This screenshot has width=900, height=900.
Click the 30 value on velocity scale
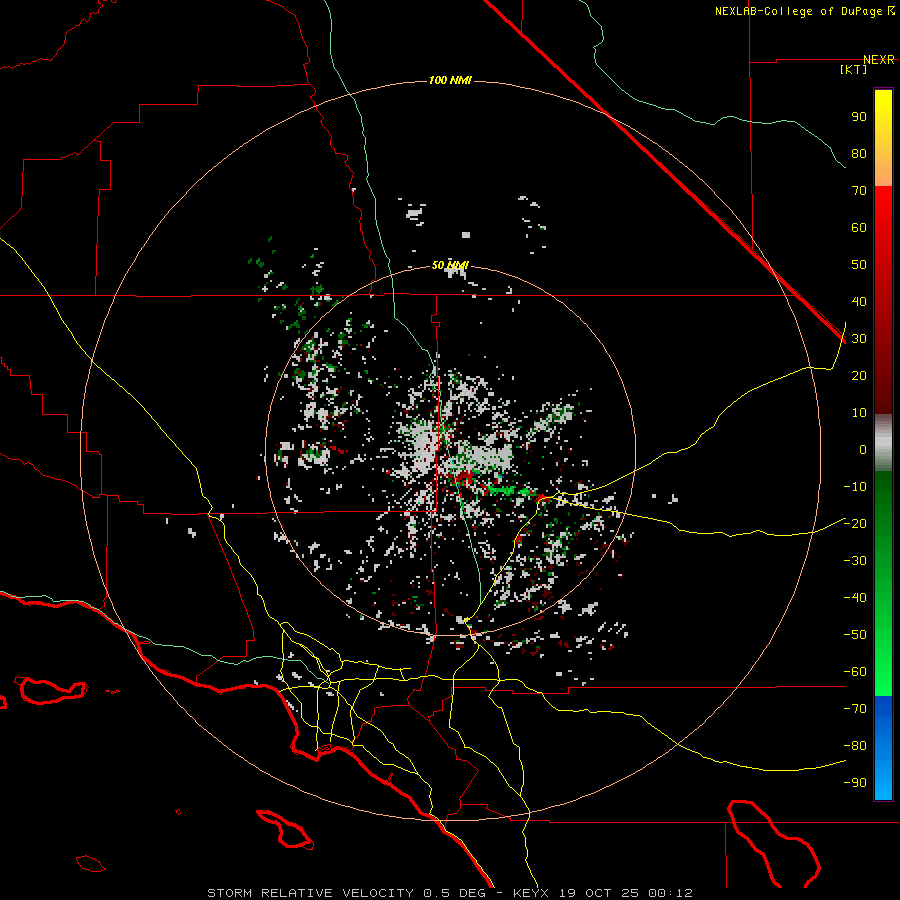859,339
